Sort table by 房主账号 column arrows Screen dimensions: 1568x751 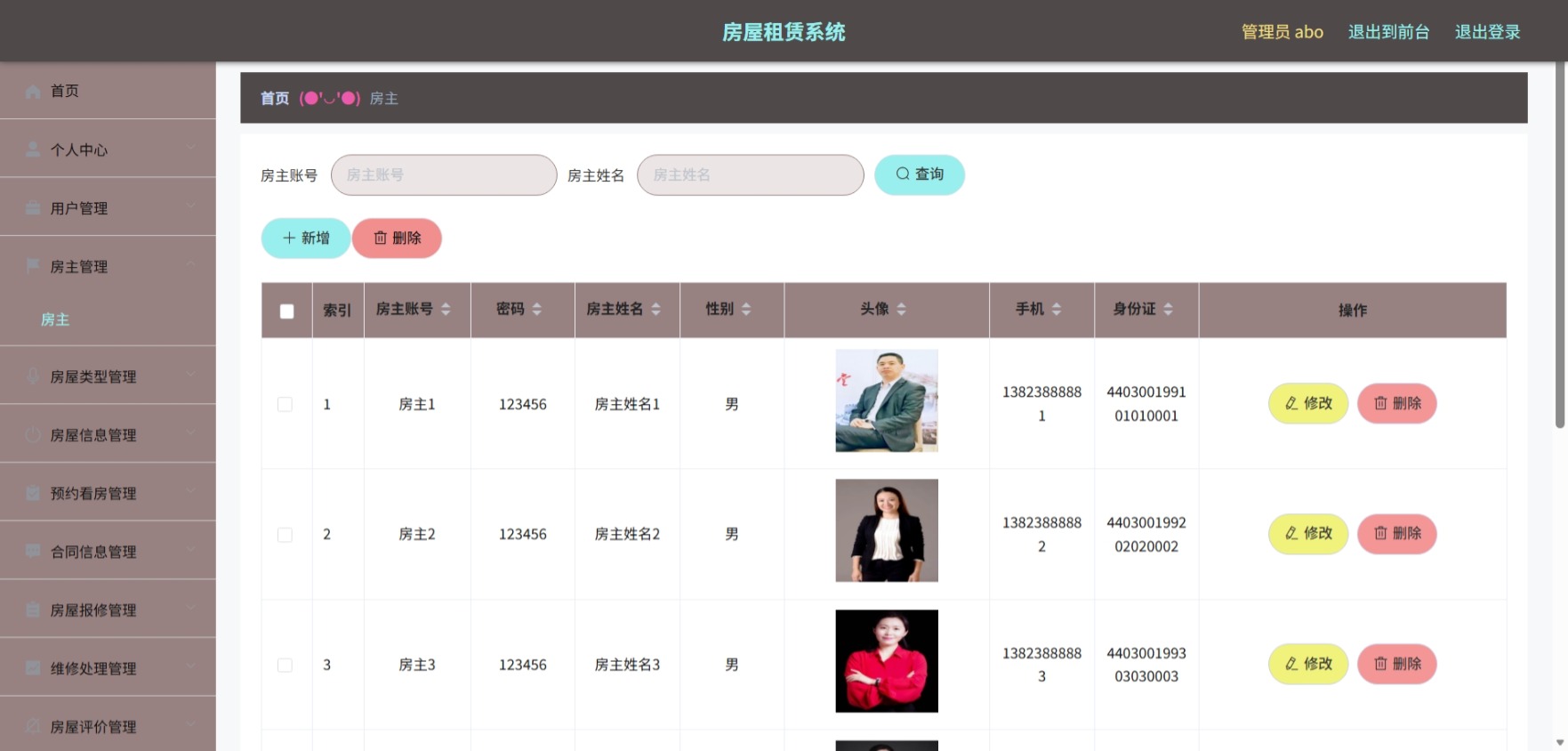click(446, 310)
